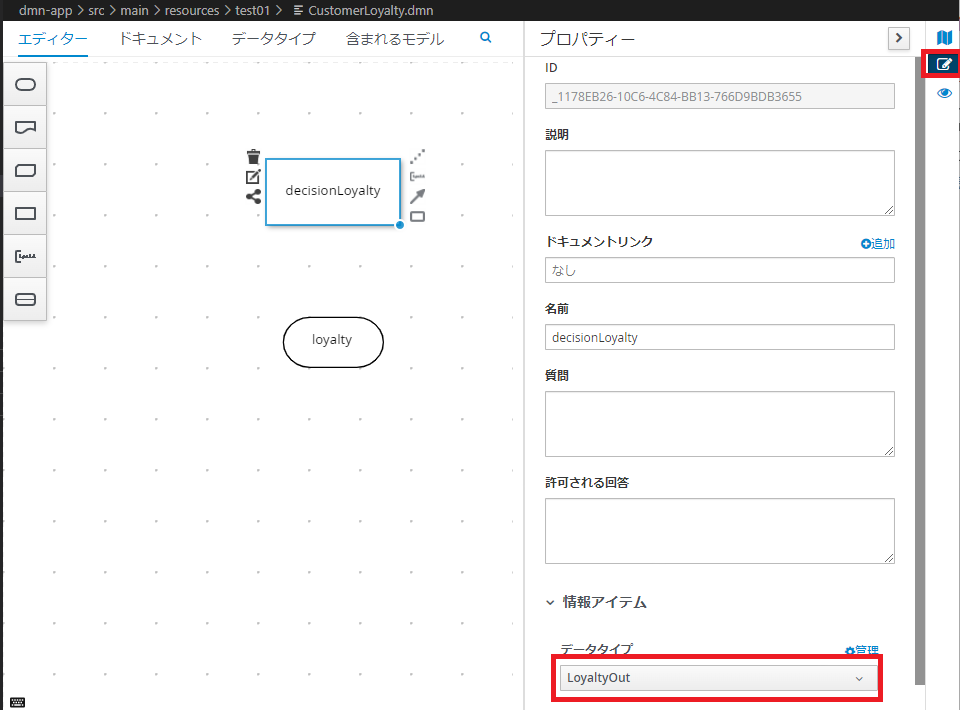Image resolution: width=960 pixels, height=710 pixels.
Task: Toggle the preview eye icon panel
Action: click(x=945, y=93)
